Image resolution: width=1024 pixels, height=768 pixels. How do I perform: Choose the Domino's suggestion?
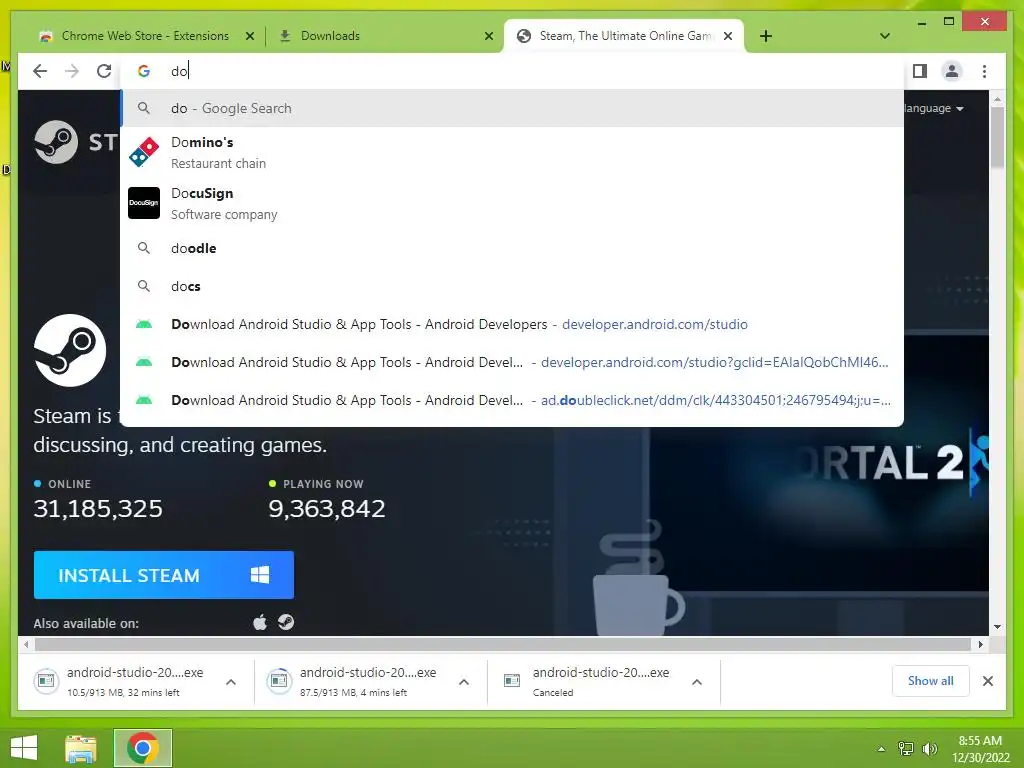[x=512, y=152]
